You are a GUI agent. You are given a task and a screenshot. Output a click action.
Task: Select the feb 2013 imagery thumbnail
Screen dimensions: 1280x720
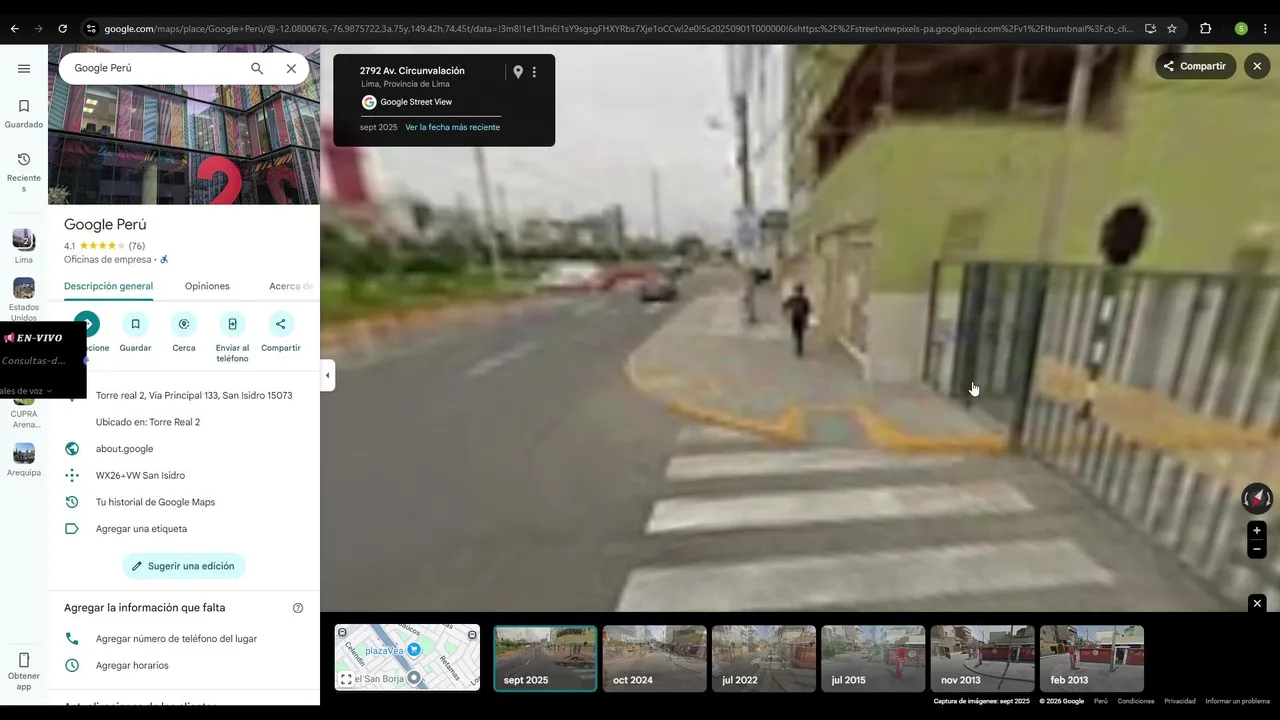[1092, 658]
